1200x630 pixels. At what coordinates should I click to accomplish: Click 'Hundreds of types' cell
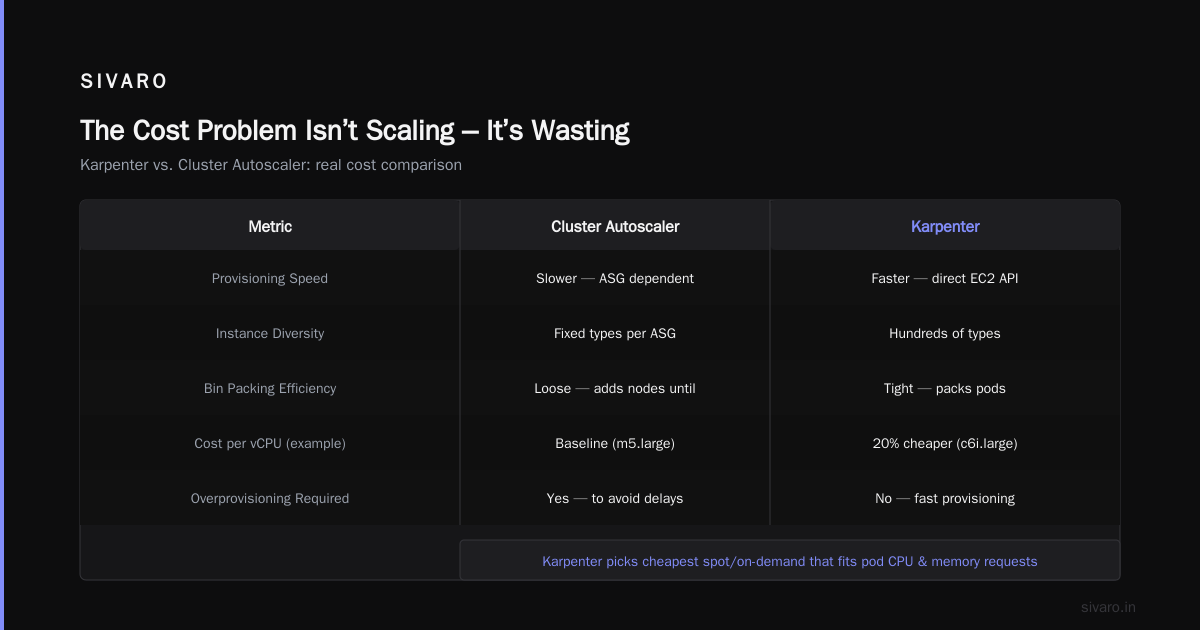[x=945, y=333]
